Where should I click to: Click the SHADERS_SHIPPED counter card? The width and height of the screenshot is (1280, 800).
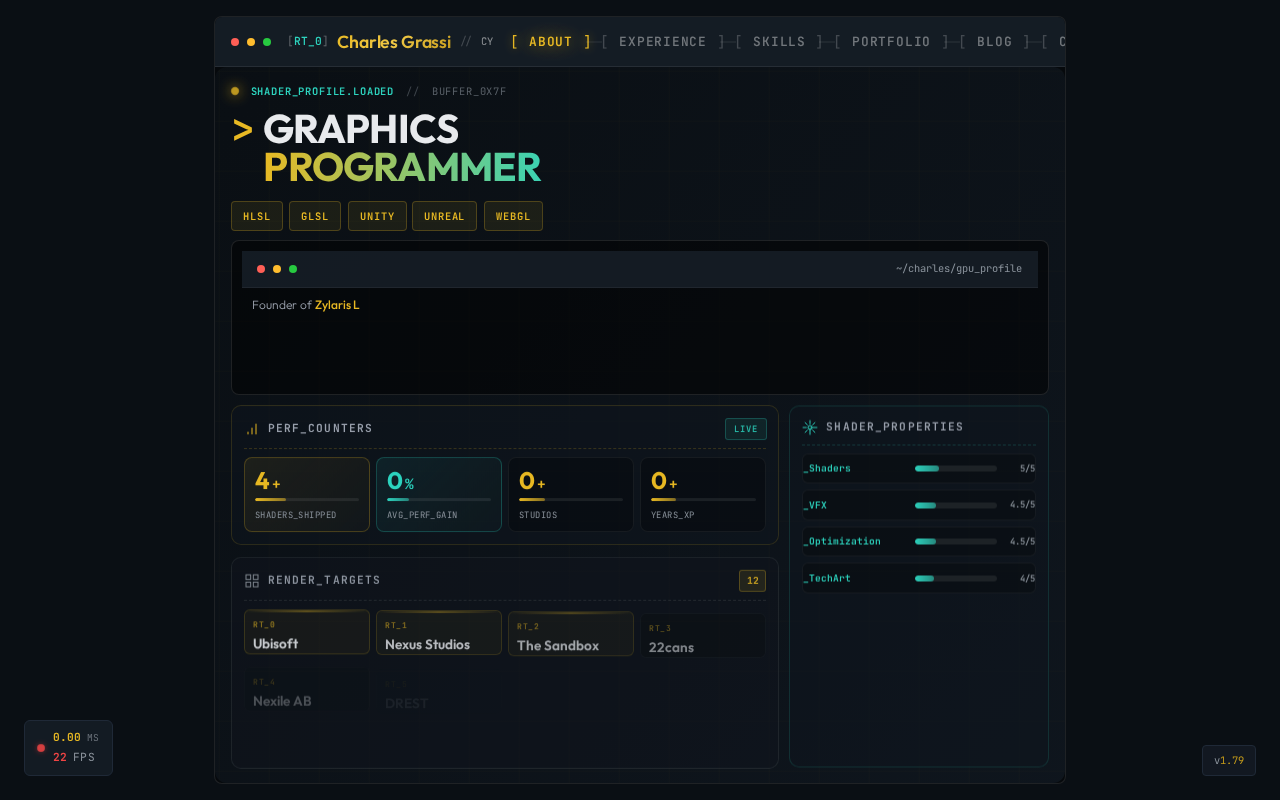(307, 494)
